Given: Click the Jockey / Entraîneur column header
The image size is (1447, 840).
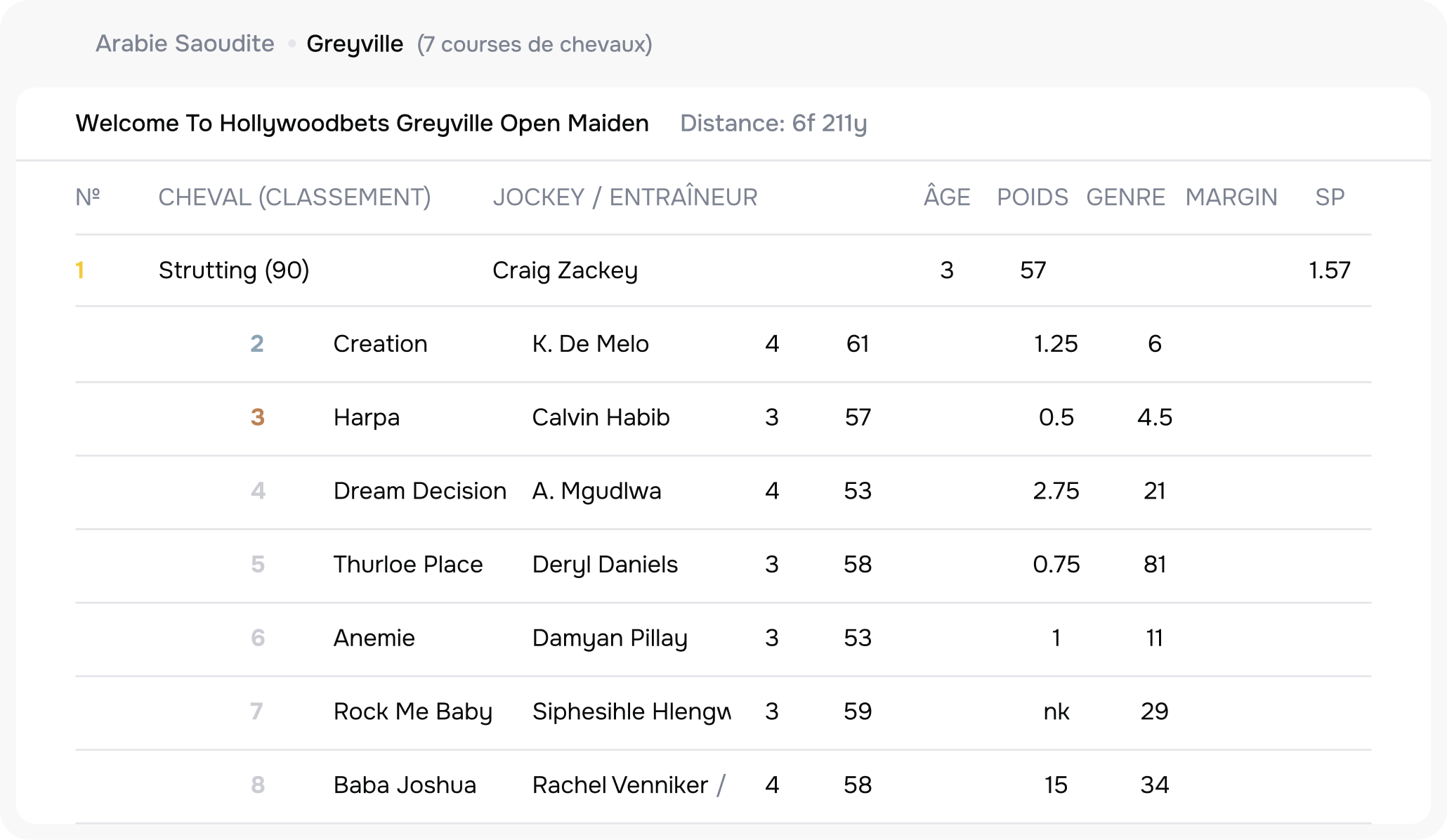Looking at the screenshot, I should pos(624,197).
